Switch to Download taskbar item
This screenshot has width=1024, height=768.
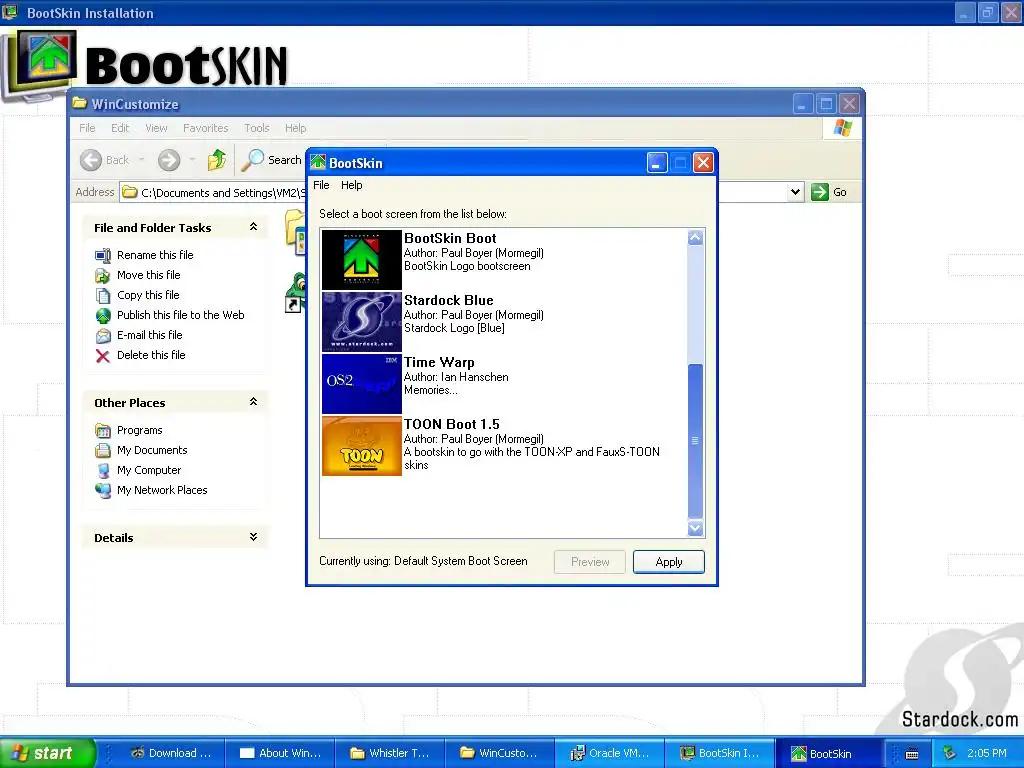point(171,753)
